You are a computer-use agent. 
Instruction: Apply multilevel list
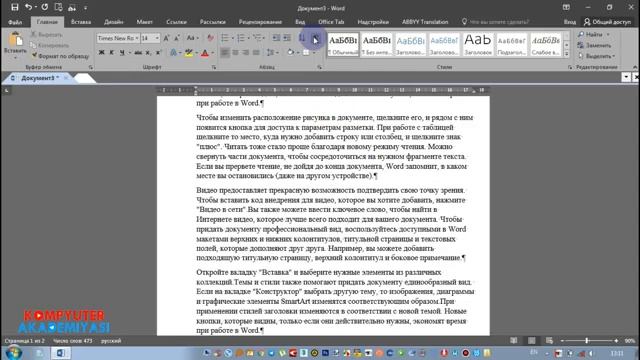tap(257, 38)
